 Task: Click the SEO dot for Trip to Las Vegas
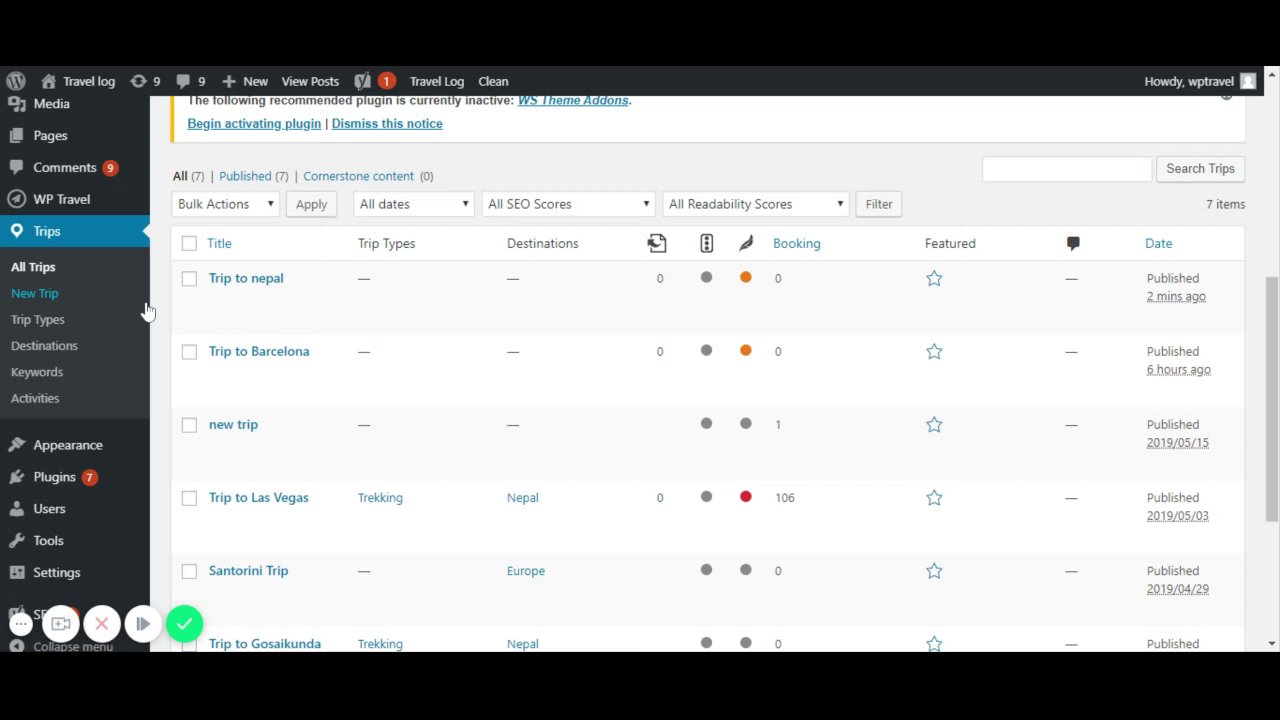706,497
